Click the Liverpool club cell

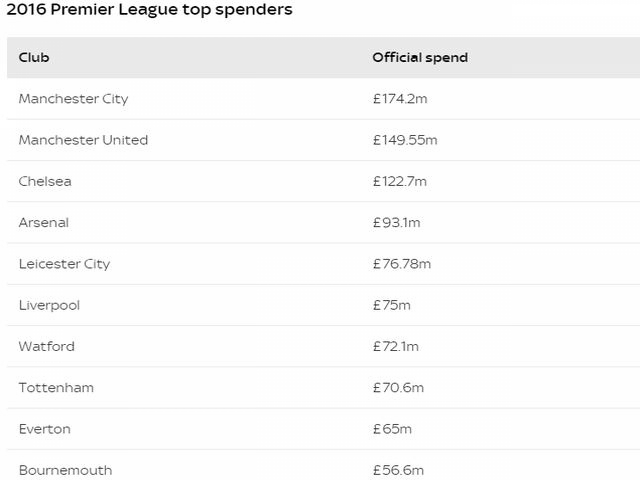49,305
